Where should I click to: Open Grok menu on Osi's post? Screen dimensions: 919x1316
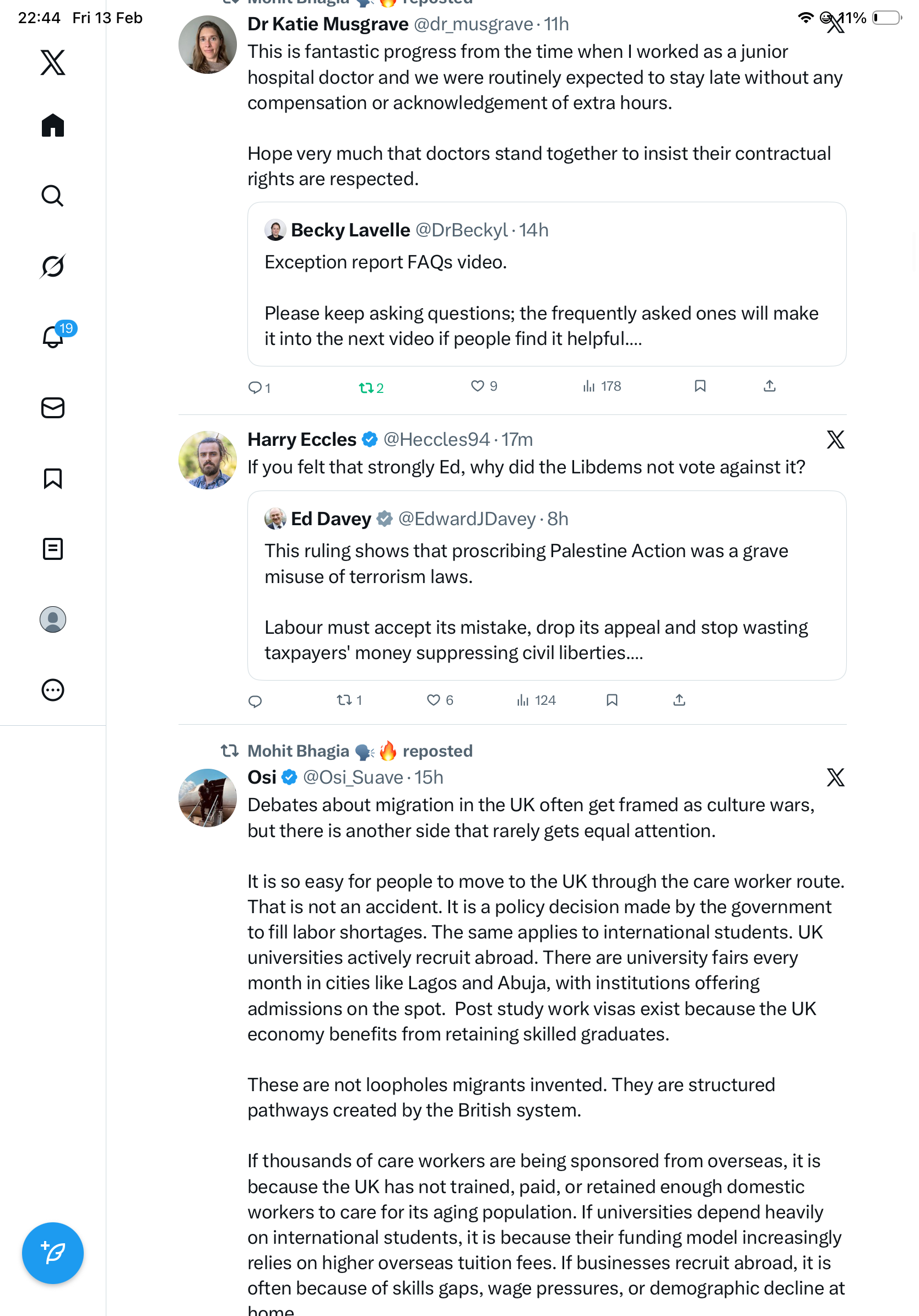pyautogui.click(x=835, y=777)
